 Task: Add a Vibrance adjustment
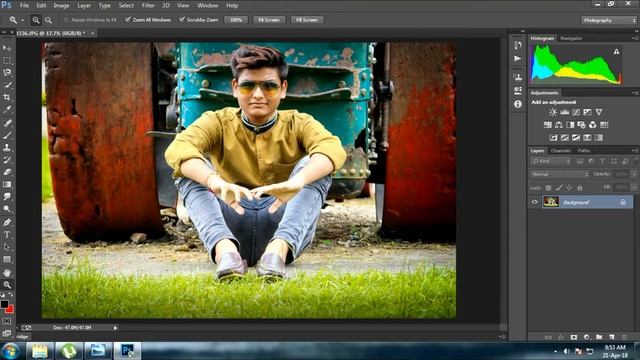point(599,112)
